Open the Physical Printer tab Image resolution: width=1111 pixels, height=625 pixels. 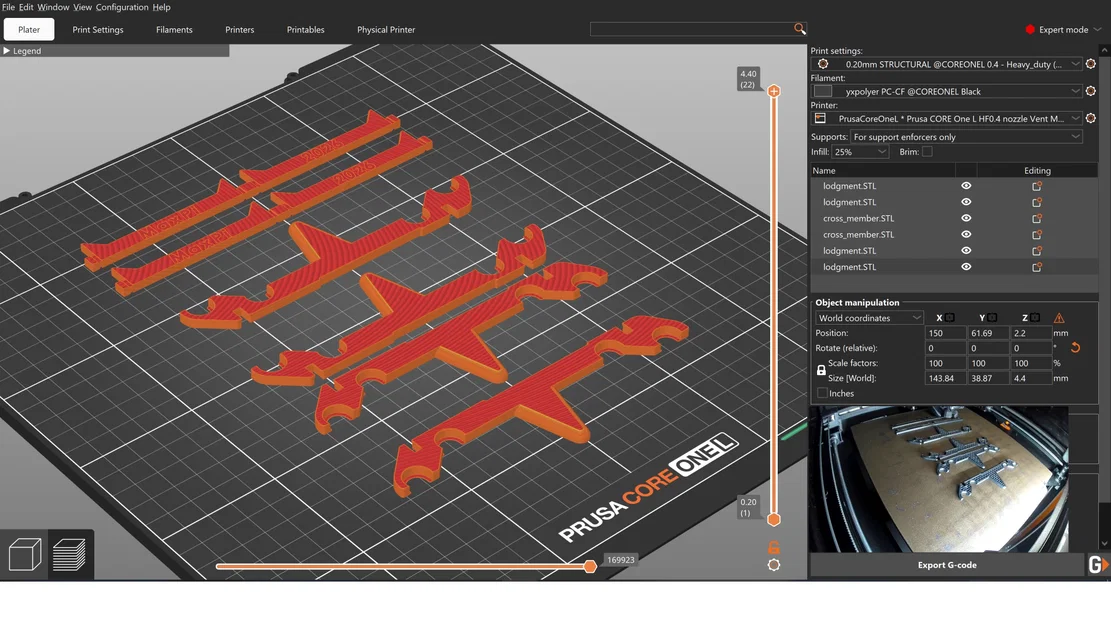pyautogui.click(x=386, y=30)
